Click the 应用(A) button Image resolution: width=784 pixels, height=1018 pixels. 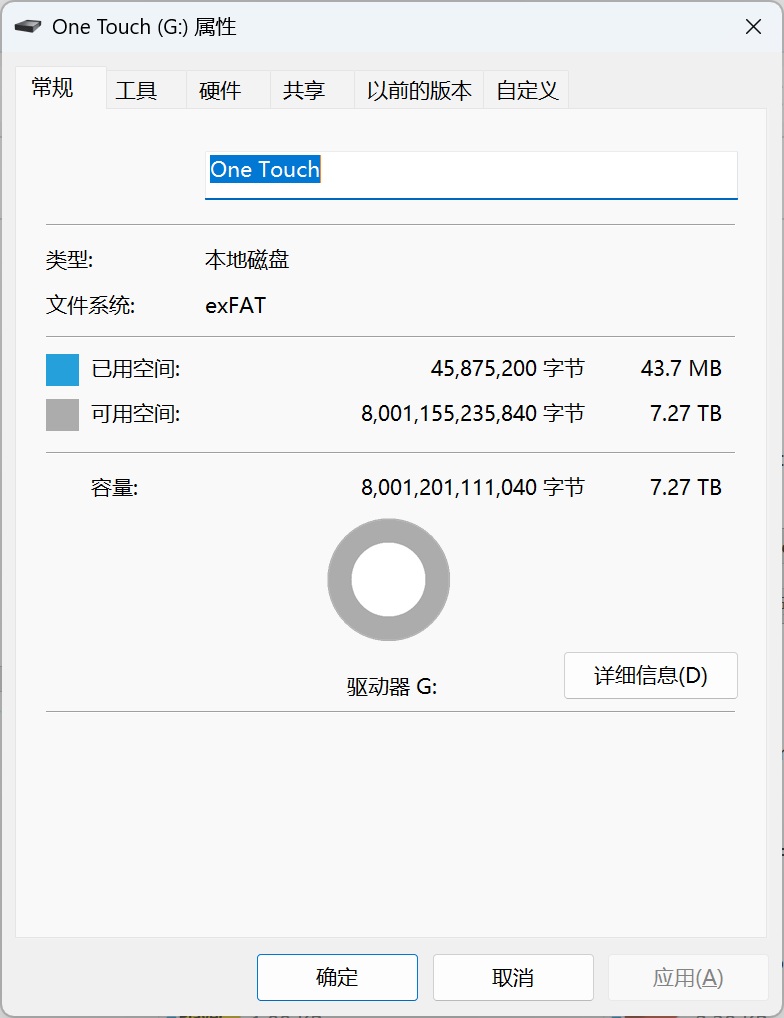pyautogui.click(x=688, y=977)
